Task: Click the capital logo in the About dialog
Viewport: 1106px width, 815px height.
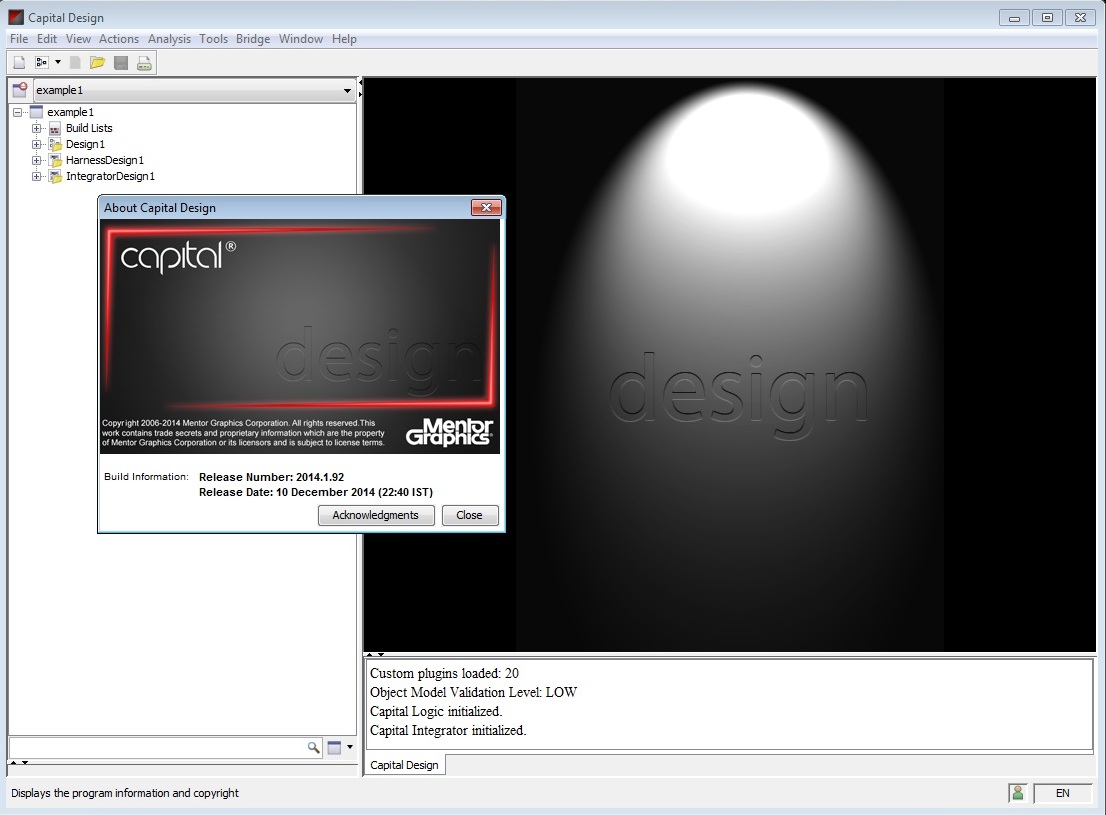Action: coord(178,256)
